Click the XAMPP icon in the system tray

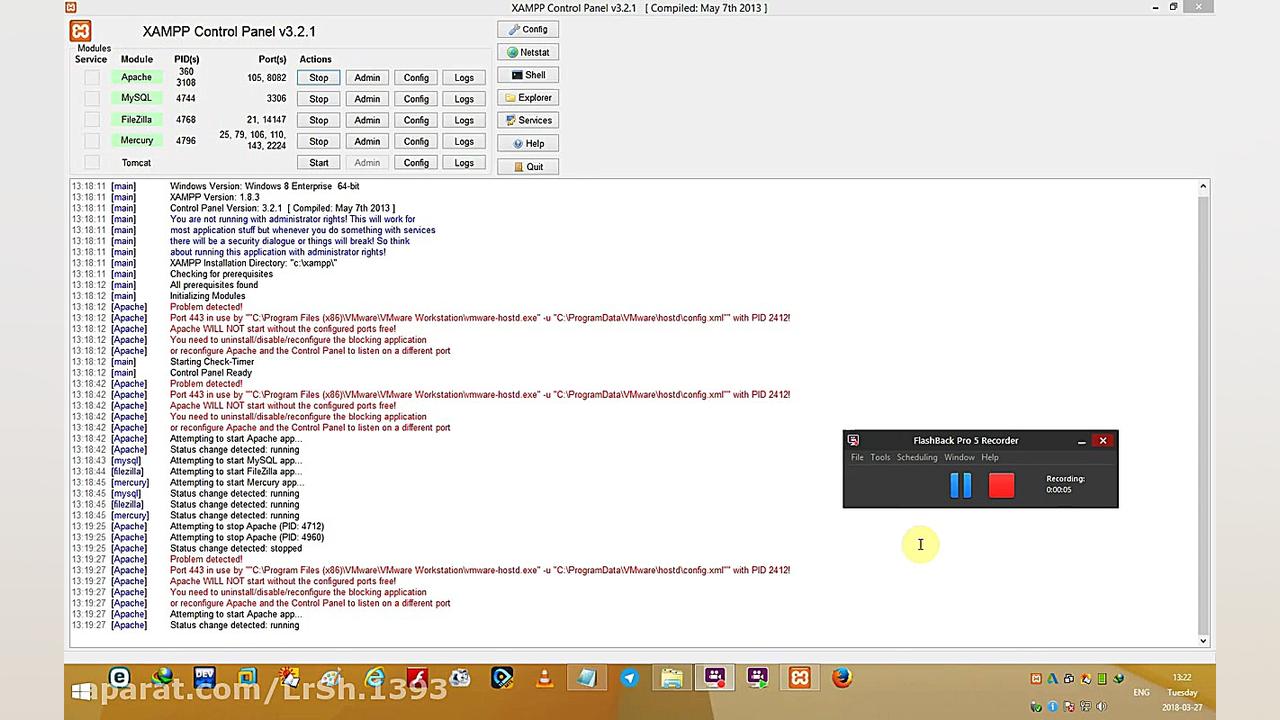1036,679
